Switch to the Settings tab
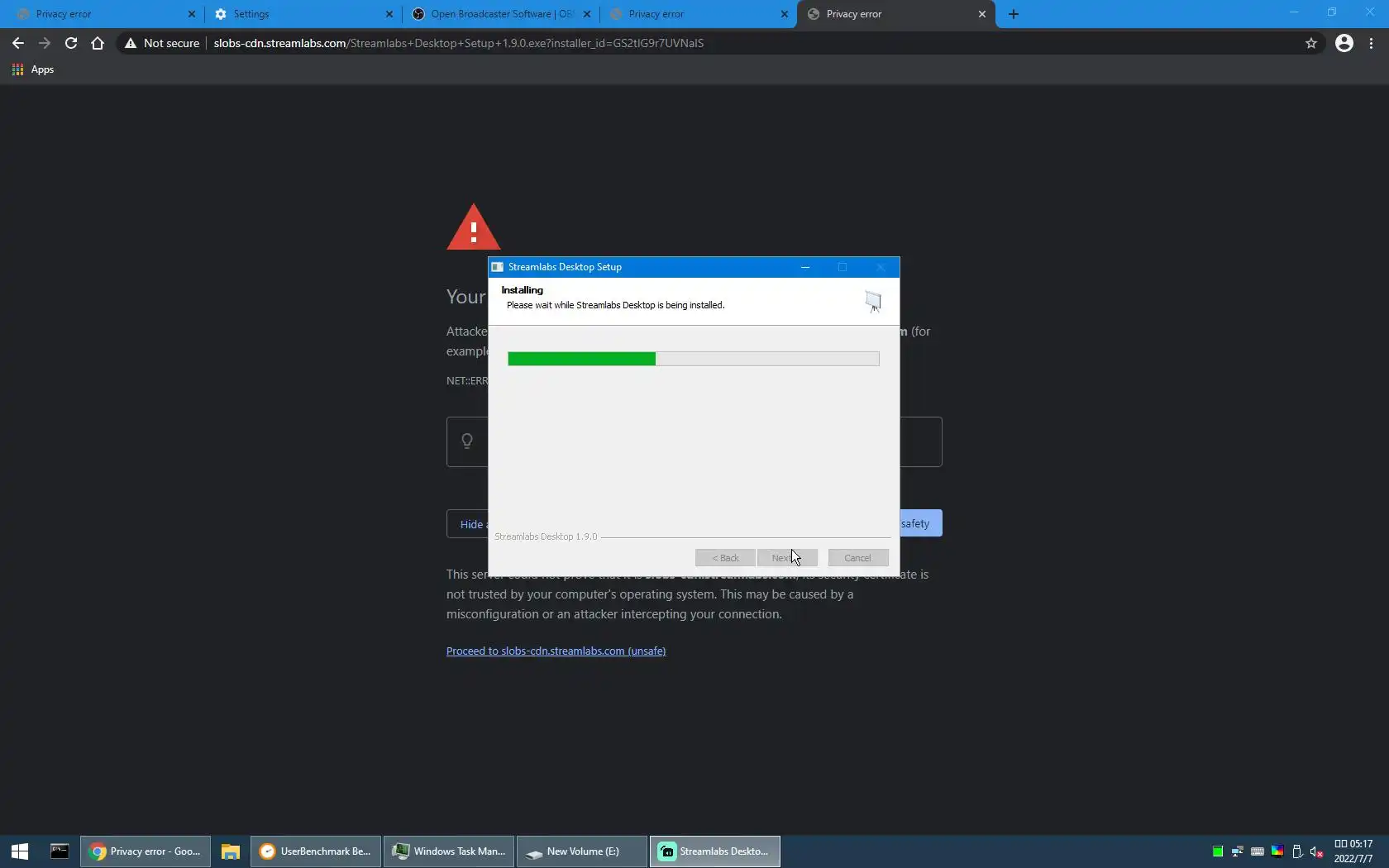This screenshot has width=1389, height=868. tap(302, 14)
